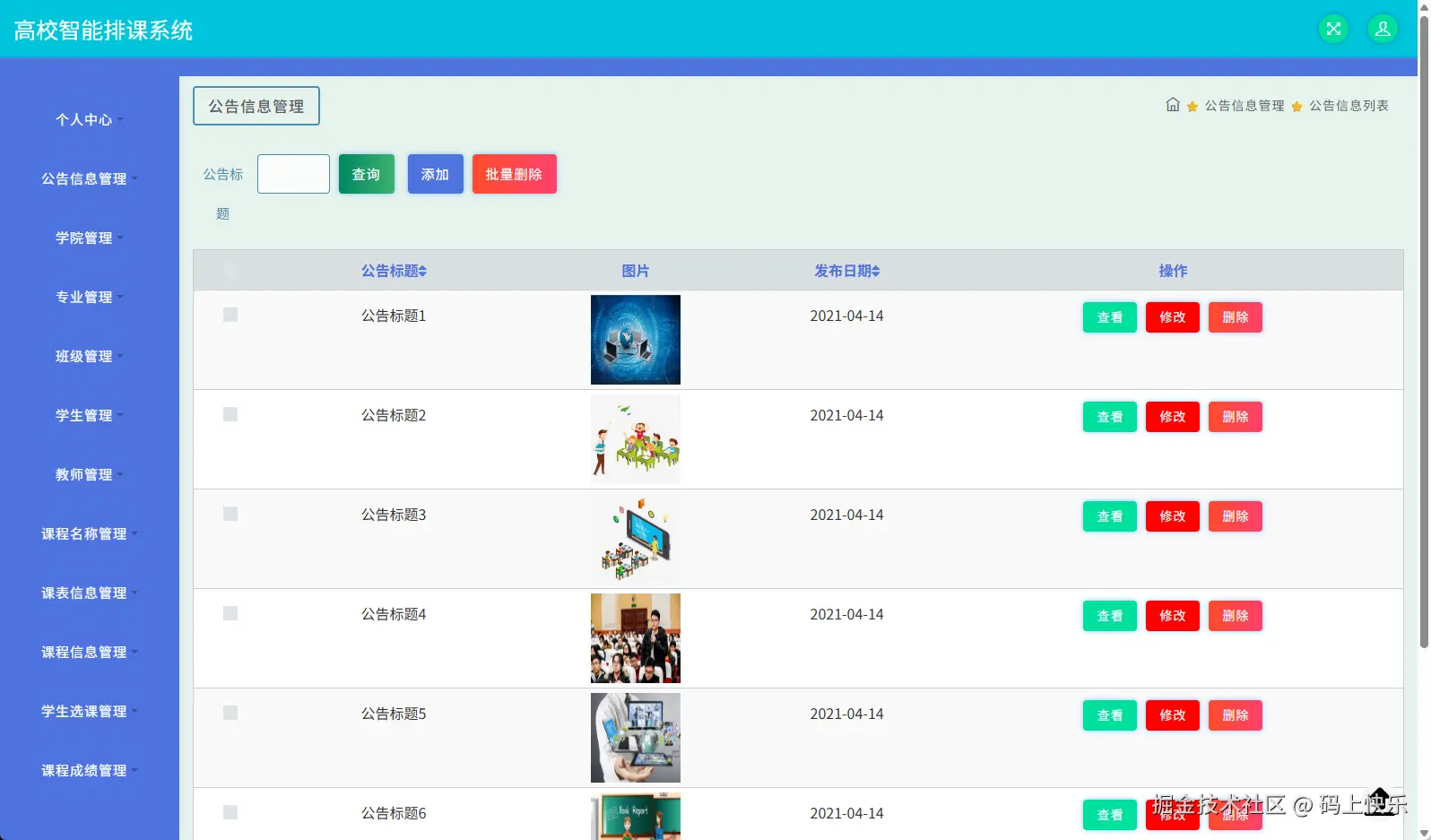Screen dimensions: 1431x840
Task: Click the page vertical scrollbar thumb
Action: tap(1424, 330)
